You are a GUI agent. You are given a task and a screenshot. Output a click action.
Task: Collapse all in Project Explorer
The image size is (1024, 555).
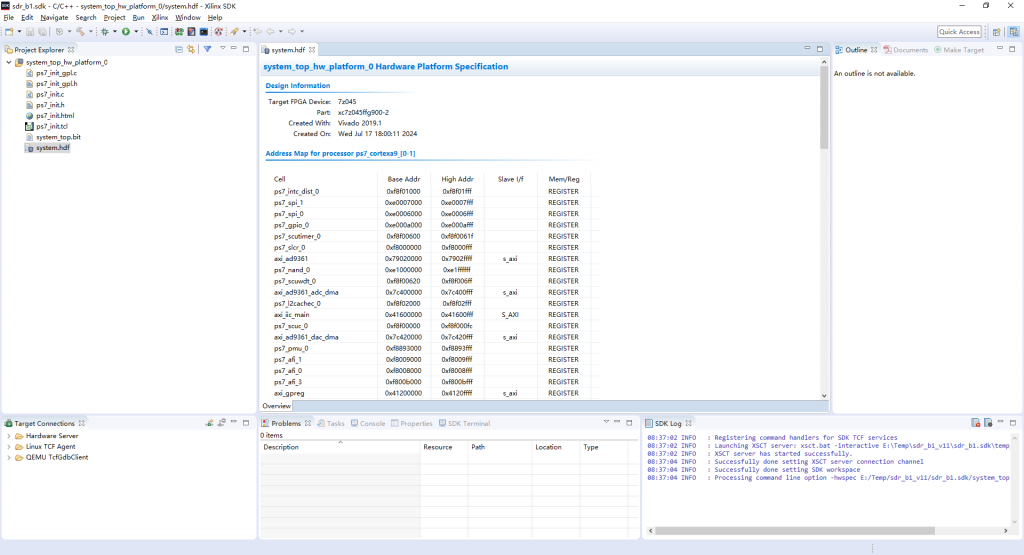point(179,49)
